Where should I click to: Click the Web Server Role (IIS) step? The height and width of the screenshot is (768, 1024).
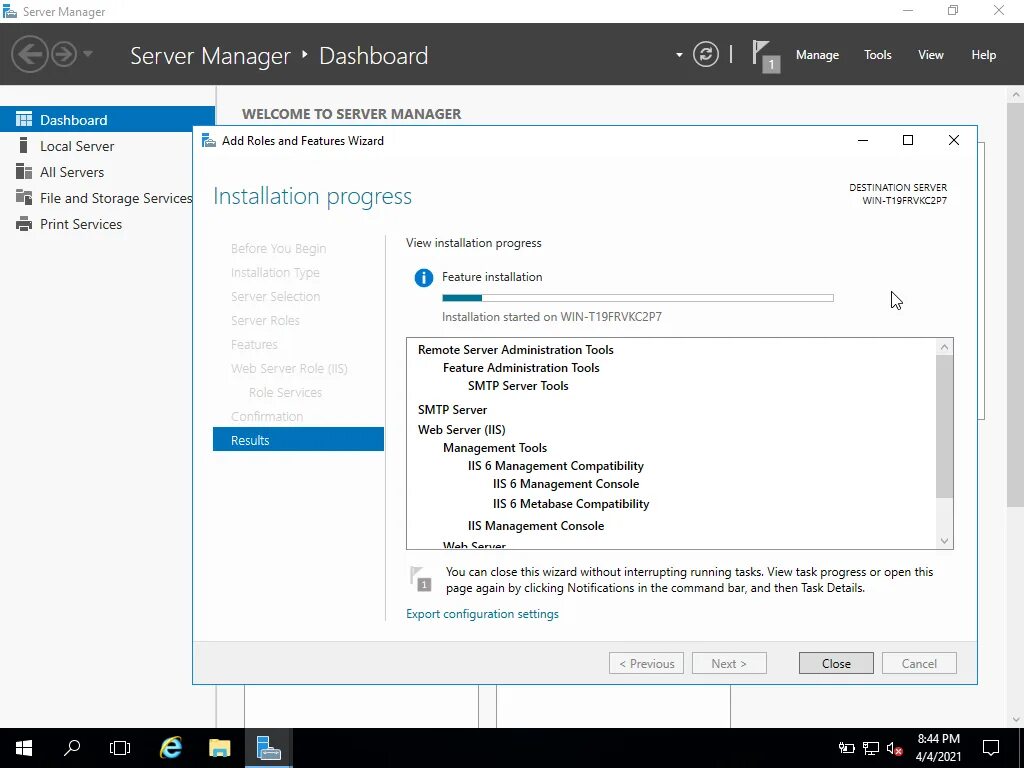pos(289,368)
